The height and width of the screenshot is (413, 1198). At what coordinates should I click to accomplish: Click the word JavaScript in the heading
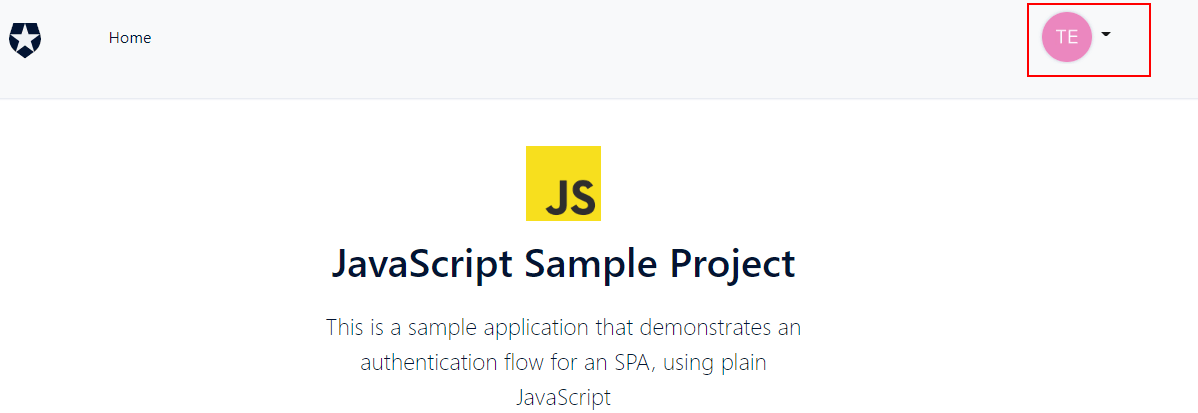(x=423, y=264)
